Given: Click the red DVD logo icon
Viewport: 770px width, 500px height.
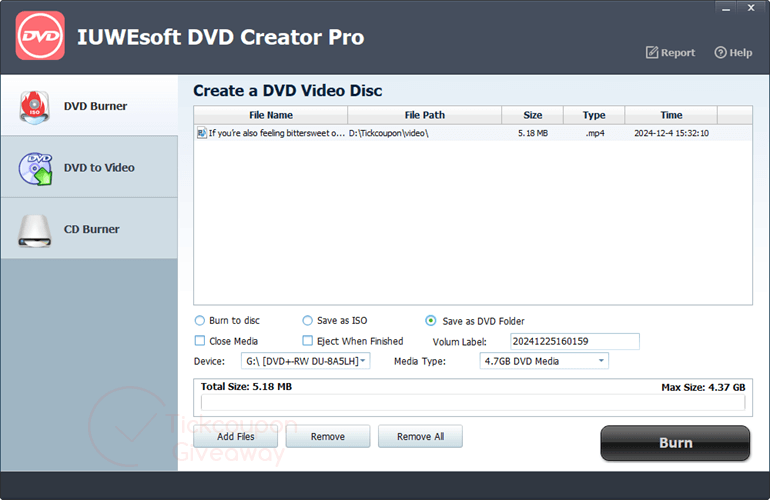Looking at the screenshot, I should point(40,35).
